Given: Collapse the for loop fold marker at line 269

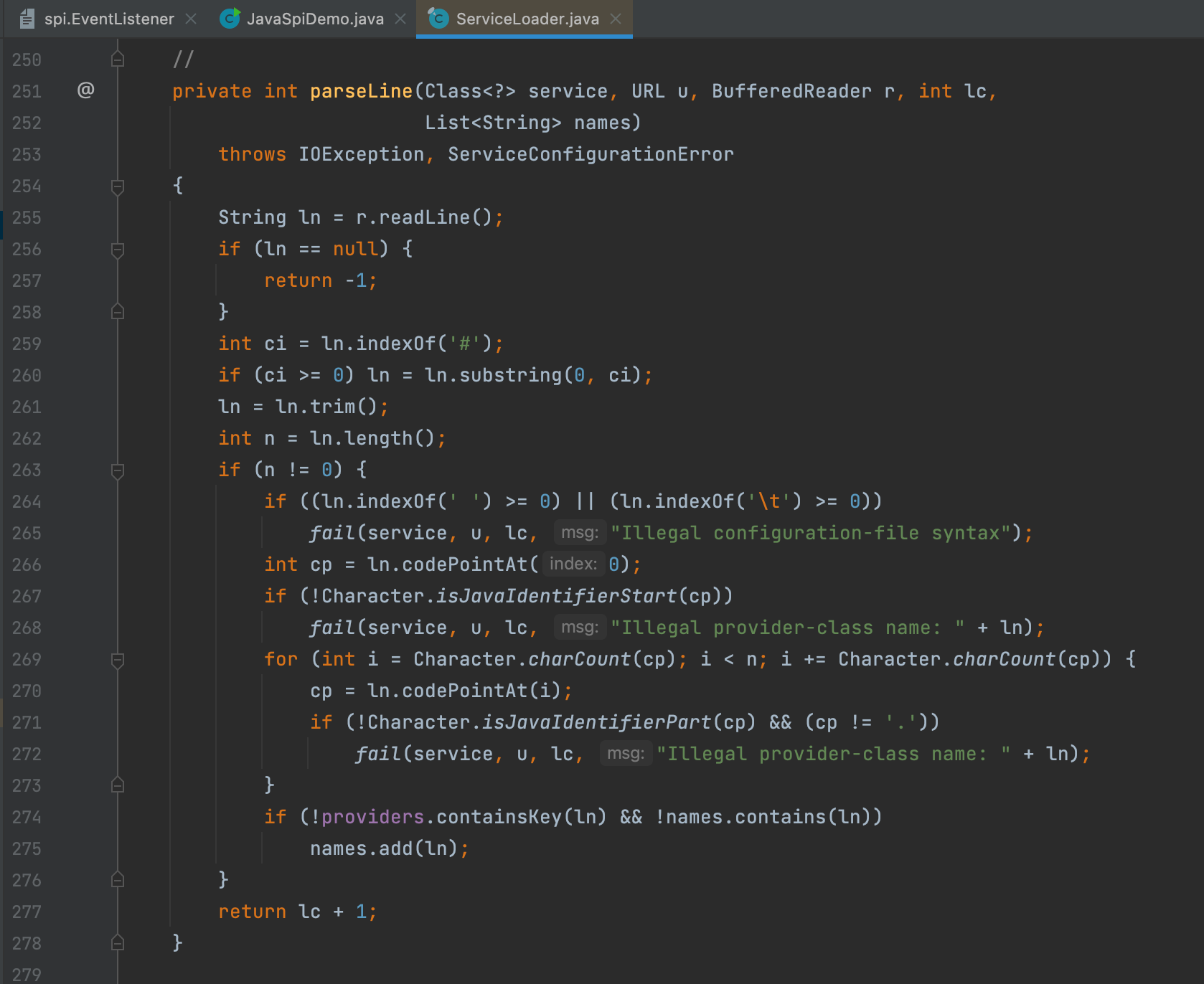Looking at the screenshot, I should click(x=118, y=660).
